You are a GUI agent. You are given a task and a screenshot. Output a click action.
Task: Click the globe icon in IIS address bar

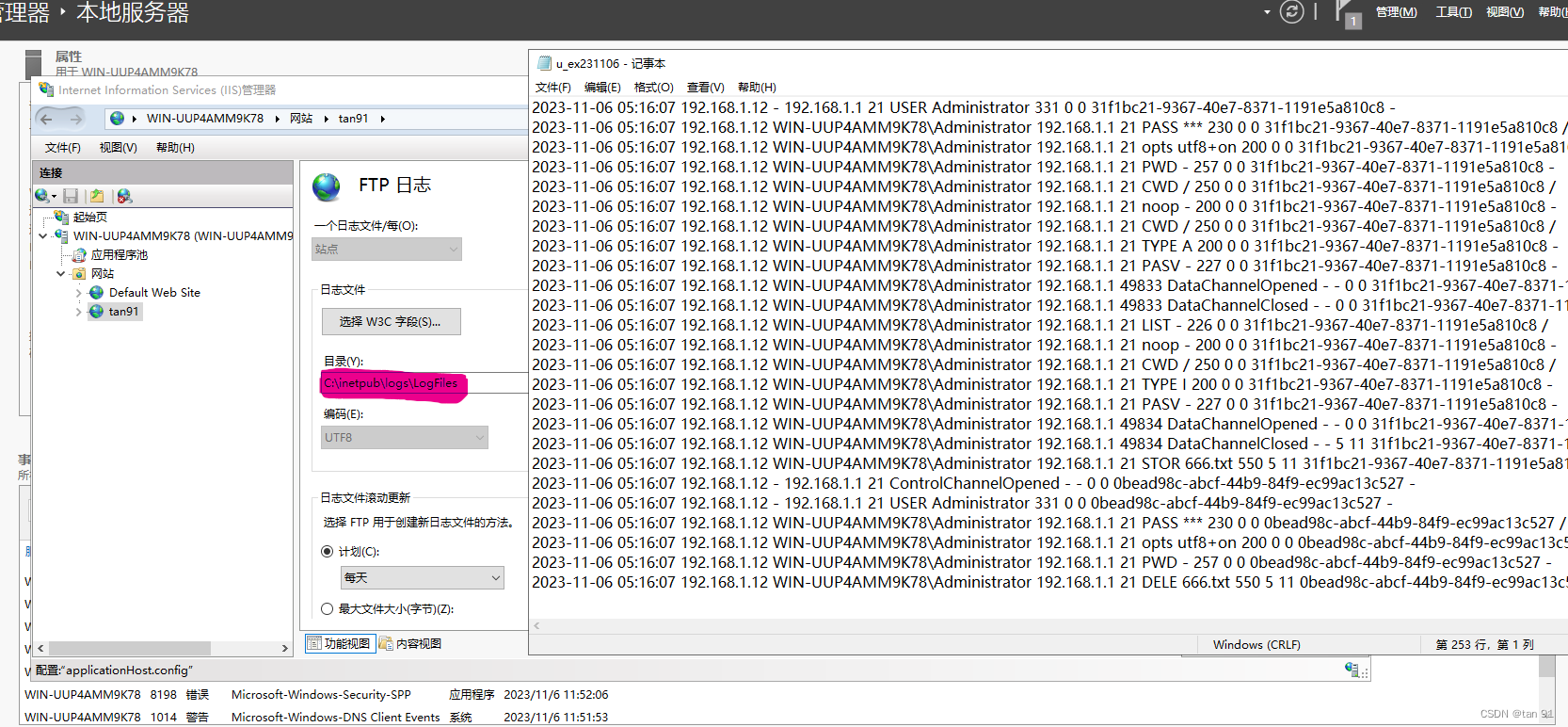pyautogui.click(x=117, y=119)
